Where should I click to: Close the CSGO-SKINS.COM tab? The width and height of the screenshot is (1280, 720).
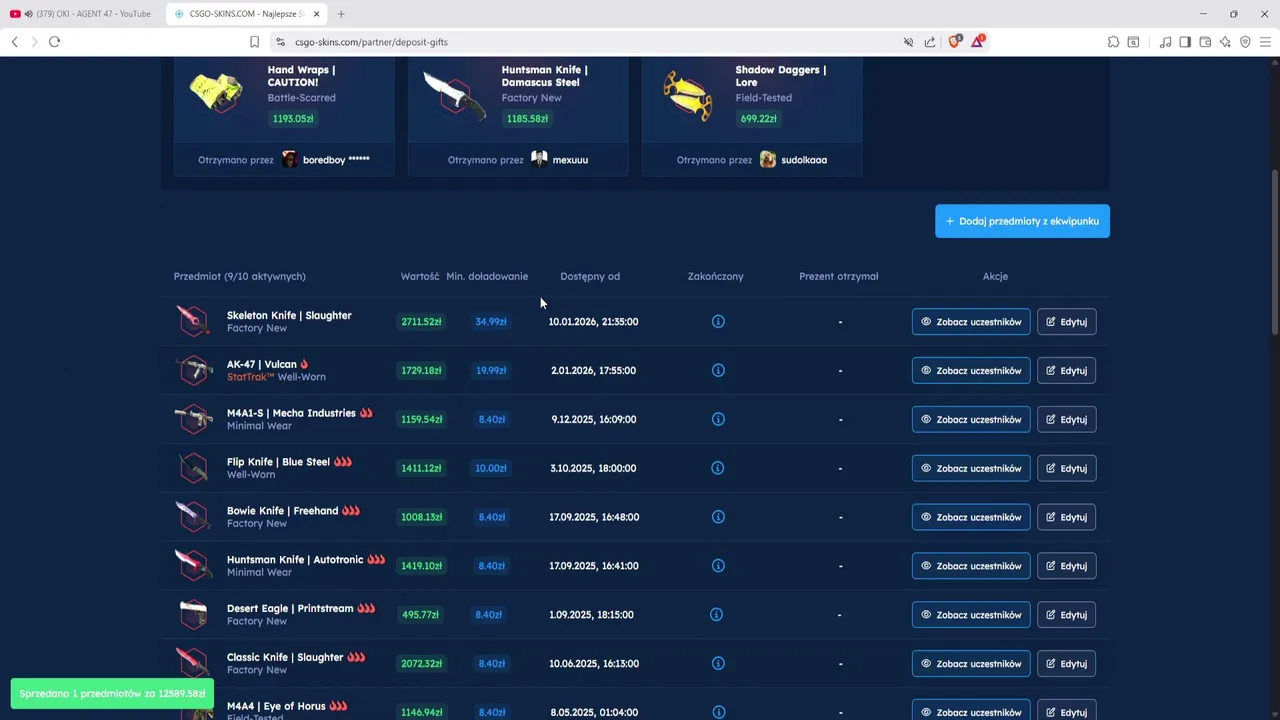click(316, 14)
